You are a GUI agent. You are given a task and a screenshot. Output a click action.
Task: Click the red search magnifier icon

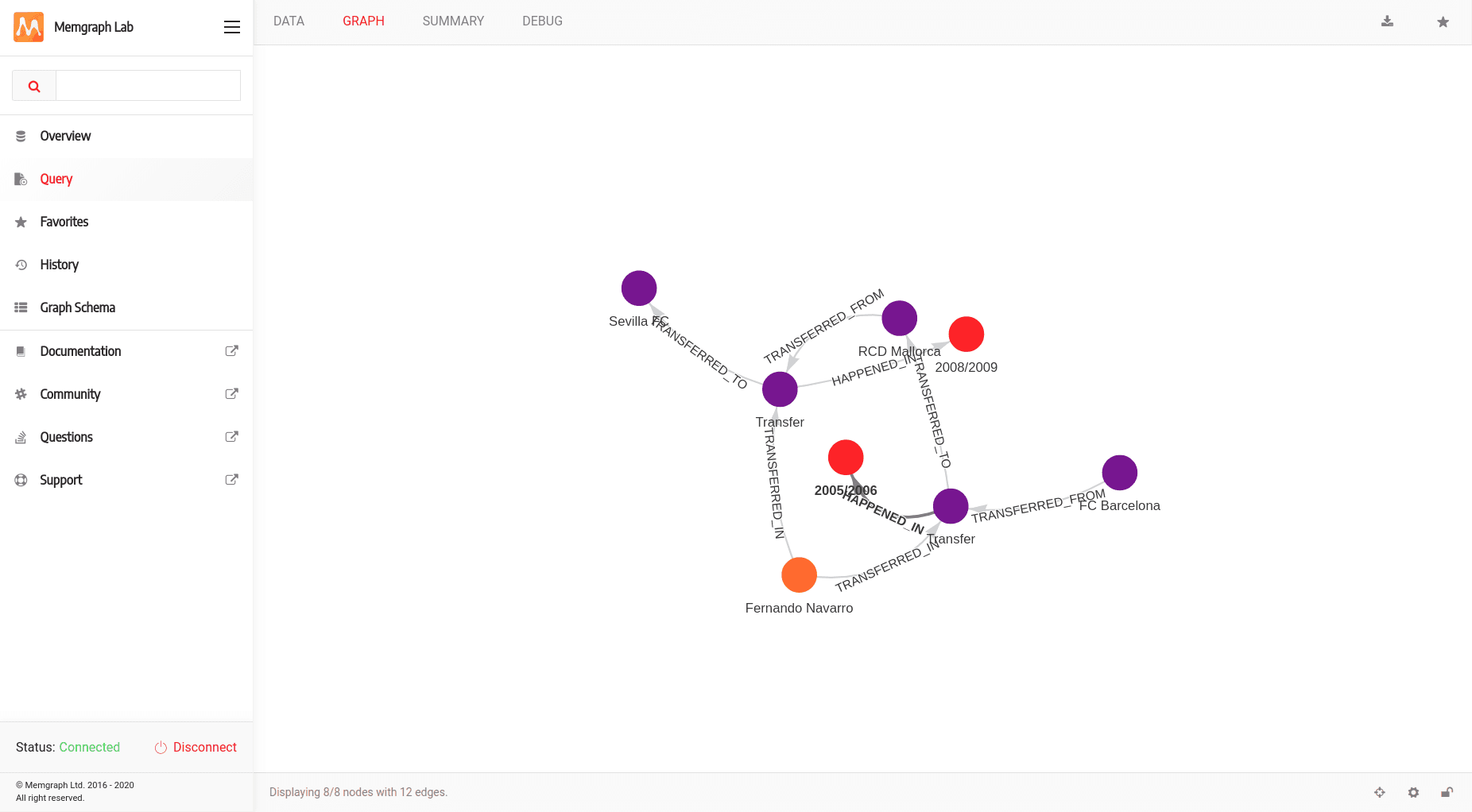pyautogui.click(x=34, y=86)
